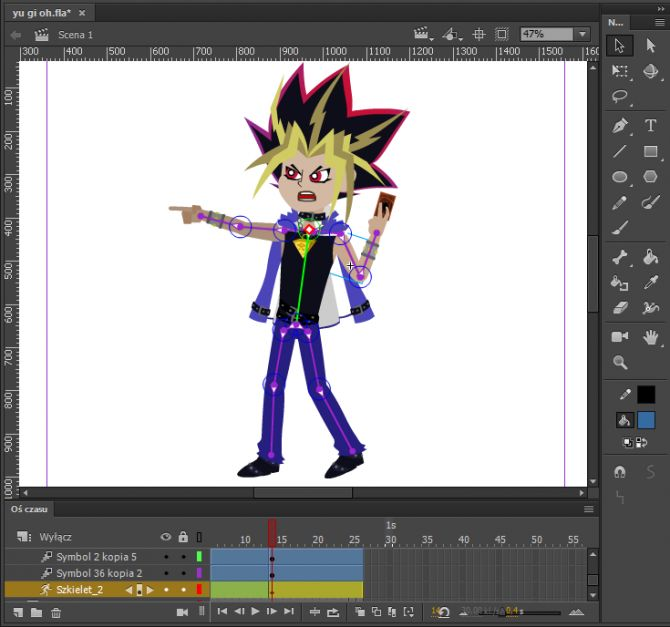This screenshot has height=627, width=670.
Task: Click the new layer button
Action: 17,611
